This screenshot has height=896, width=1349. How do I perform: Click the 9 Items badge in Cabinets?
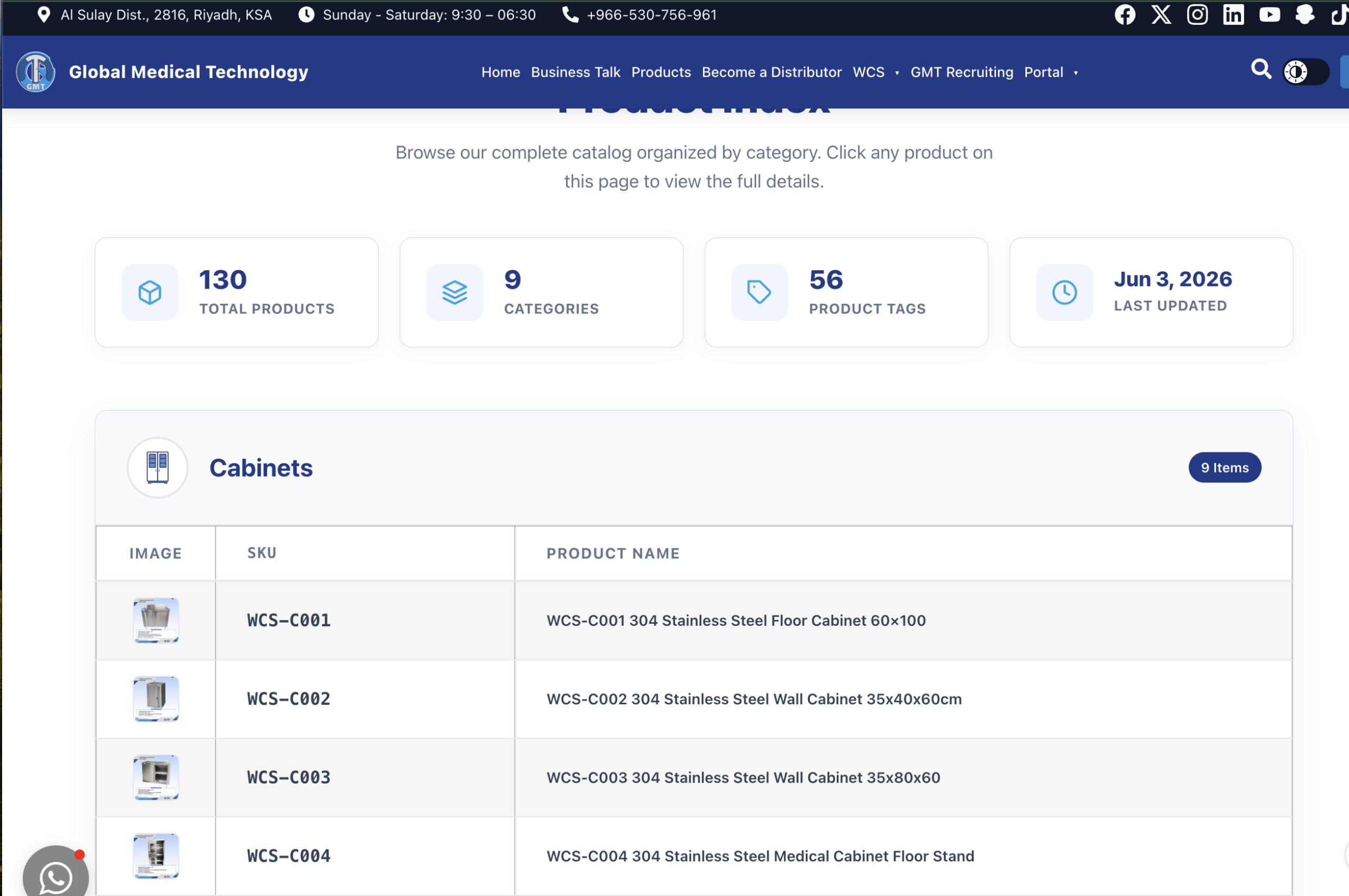[1225, 467]
